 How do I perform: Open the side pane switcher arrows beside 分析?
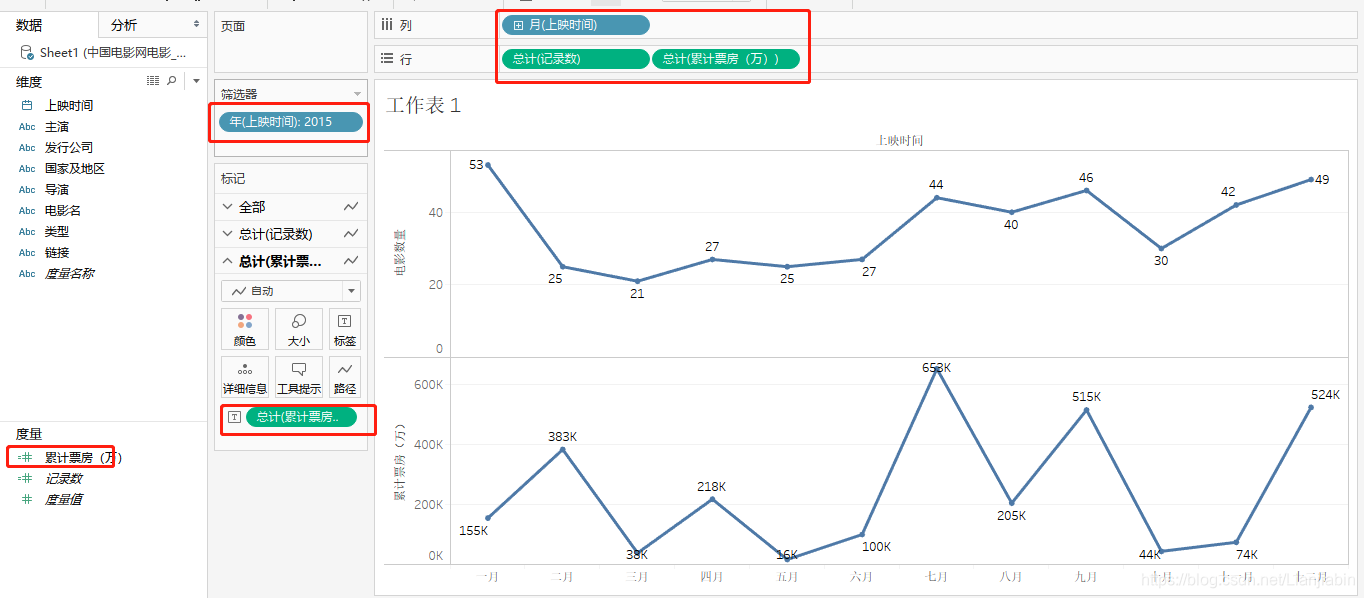196,24
